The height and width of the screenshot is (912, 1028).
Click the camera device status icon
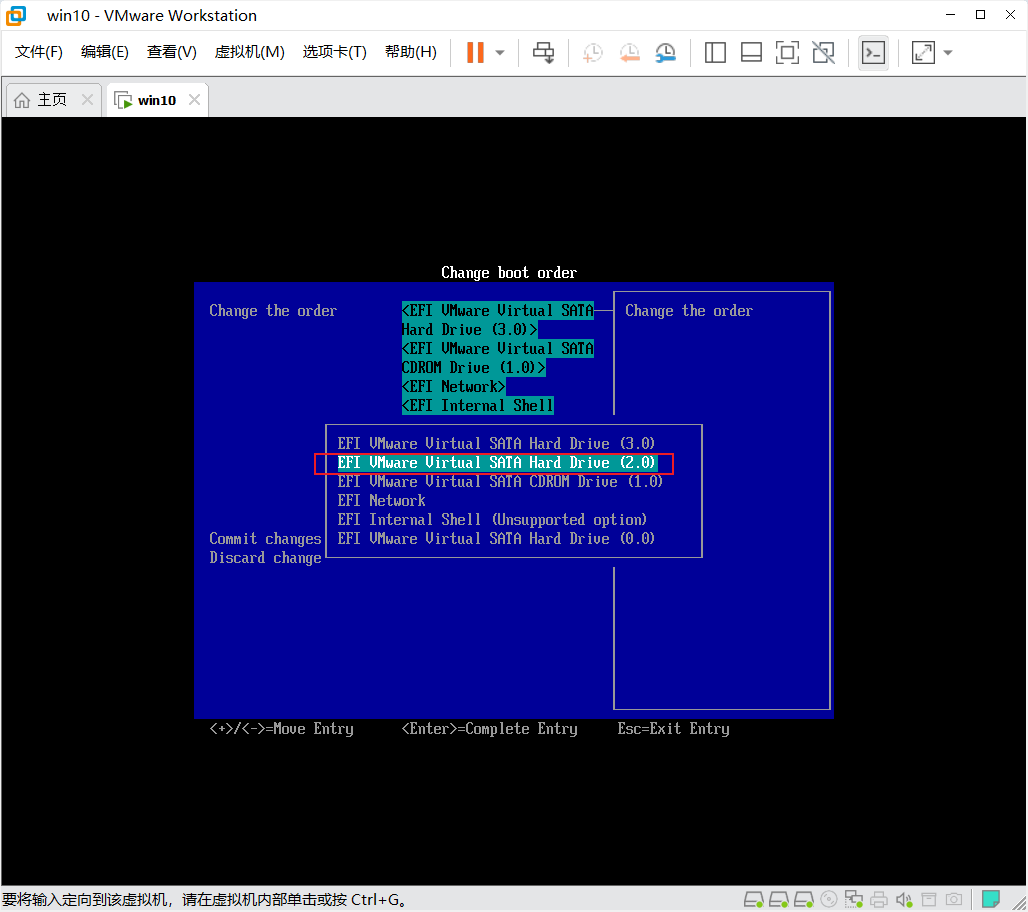[954, 899]
